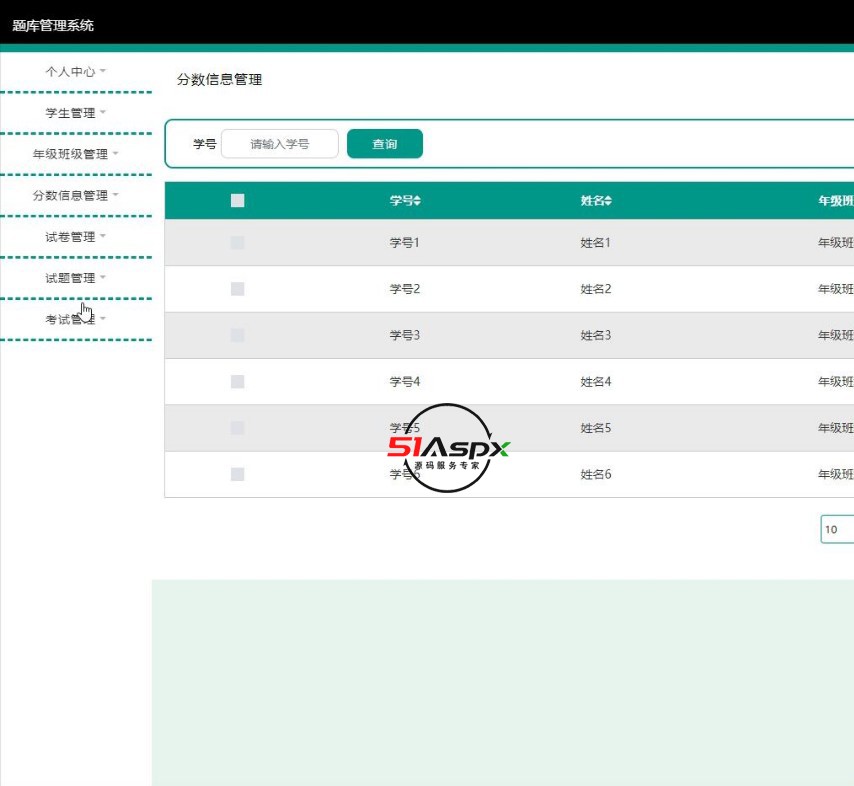Check the box for row 学号1
854x786 pixels.
coord(237,242)
